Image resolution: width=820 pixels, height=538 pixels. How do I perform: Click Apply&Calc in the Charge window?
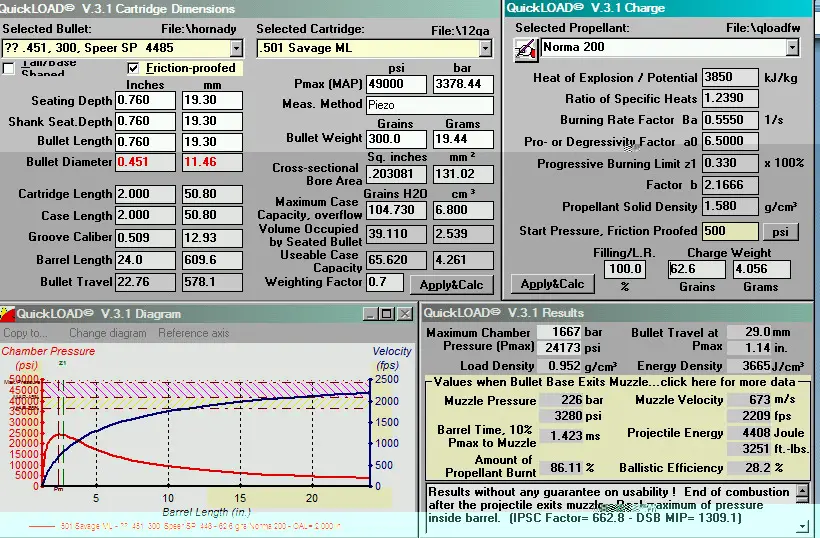pos(552,284)
